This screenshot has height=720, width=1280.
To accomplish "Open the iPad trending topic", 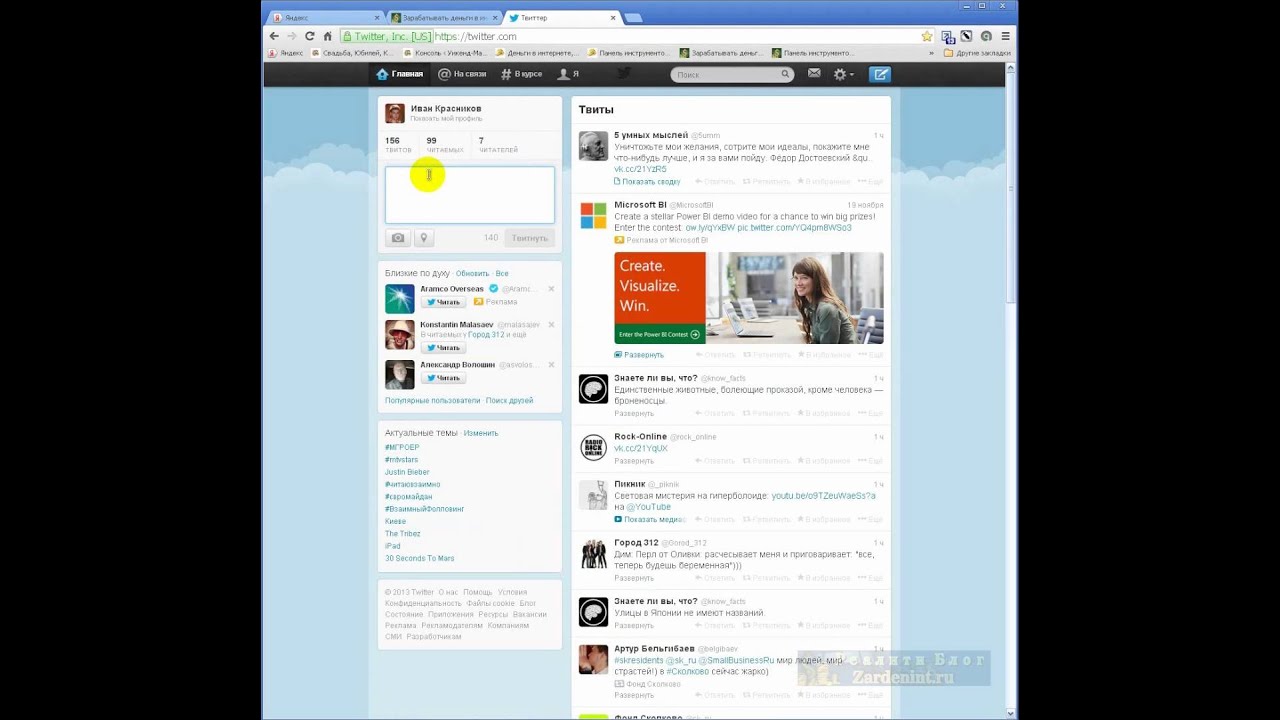I will tap(392, 546).
